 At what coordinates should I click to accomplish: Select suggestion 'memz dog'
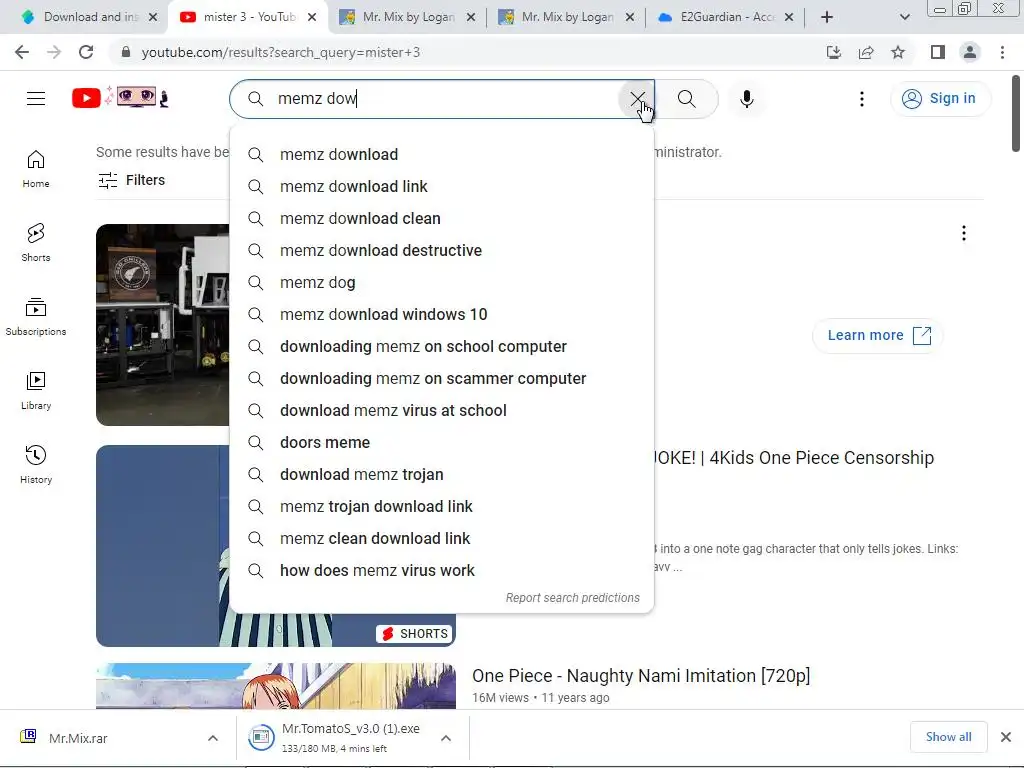point(441,283)
